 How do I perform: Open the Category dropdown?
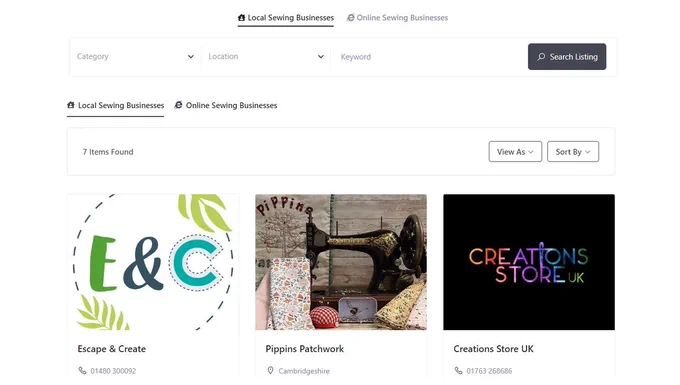(135, 56)
